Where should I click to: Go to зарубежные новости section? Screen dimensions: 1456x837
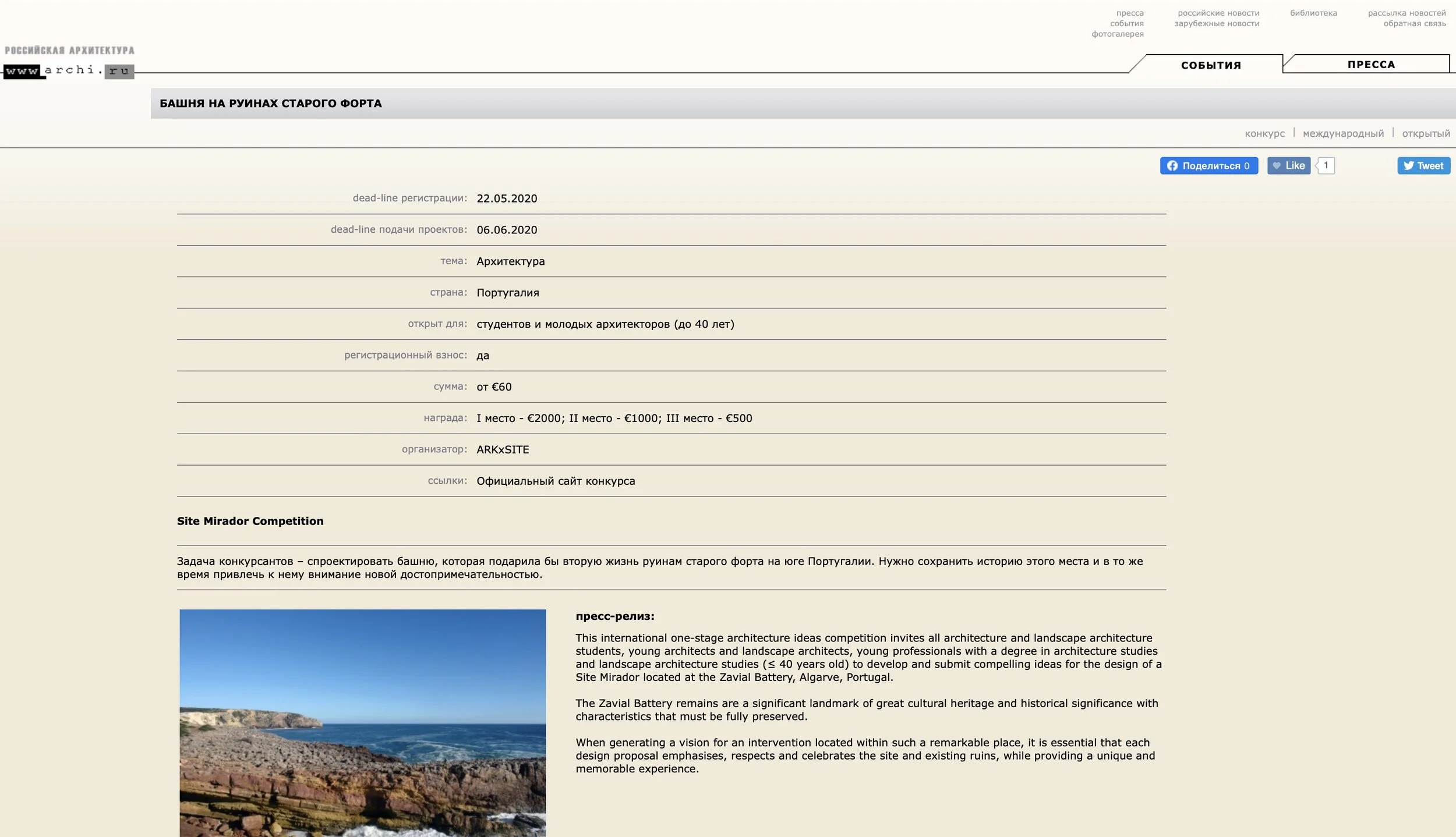(x=1216, y=23)
